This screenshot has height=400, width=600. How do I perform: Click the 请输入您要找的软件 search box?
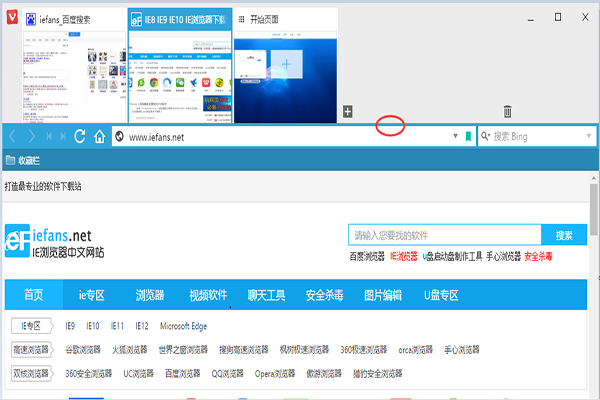click(445, 235)
